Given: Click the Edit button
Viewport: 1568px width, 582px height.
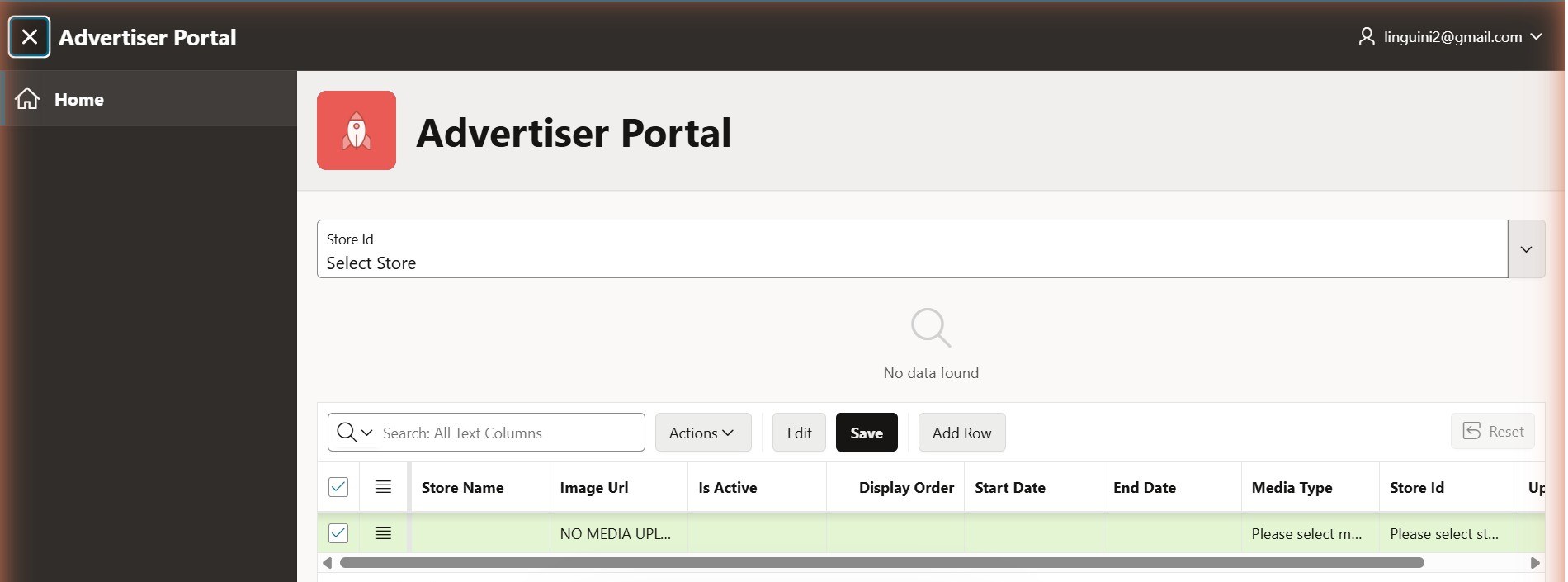Looking at the screenshot, I should tap(799, 433).
